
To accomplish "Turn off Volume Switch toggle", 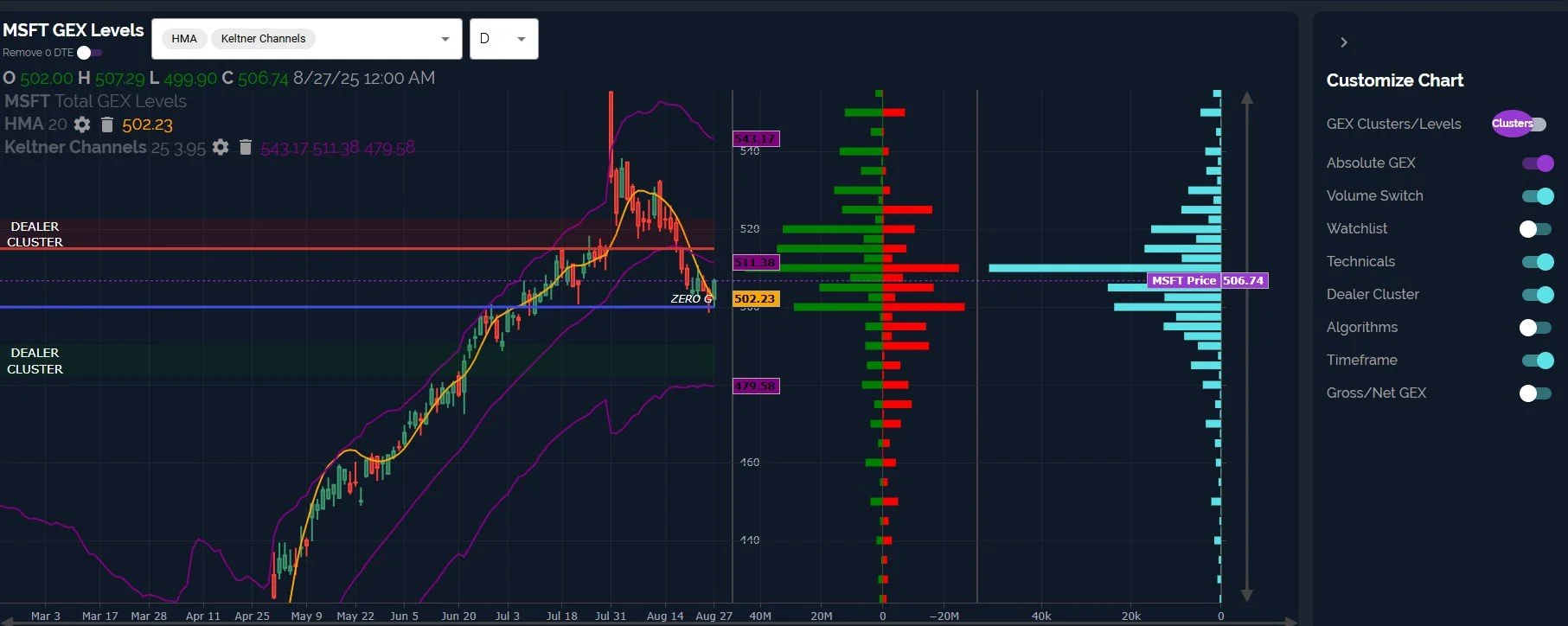I will tap(1538, 196).
